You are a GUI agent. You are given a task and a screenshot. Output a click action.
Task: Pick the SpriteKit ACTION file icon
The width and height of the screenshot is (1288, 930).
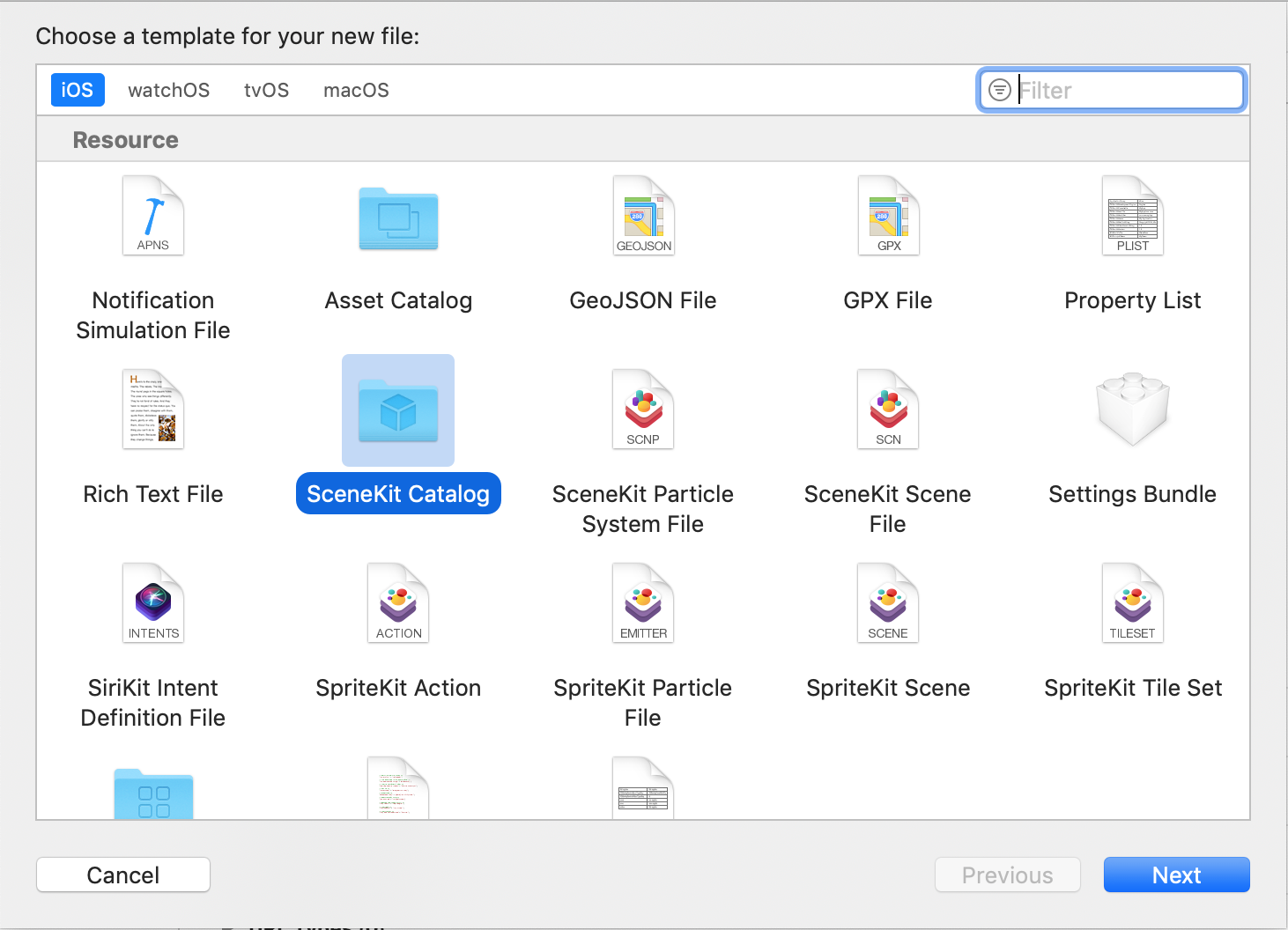398,603
